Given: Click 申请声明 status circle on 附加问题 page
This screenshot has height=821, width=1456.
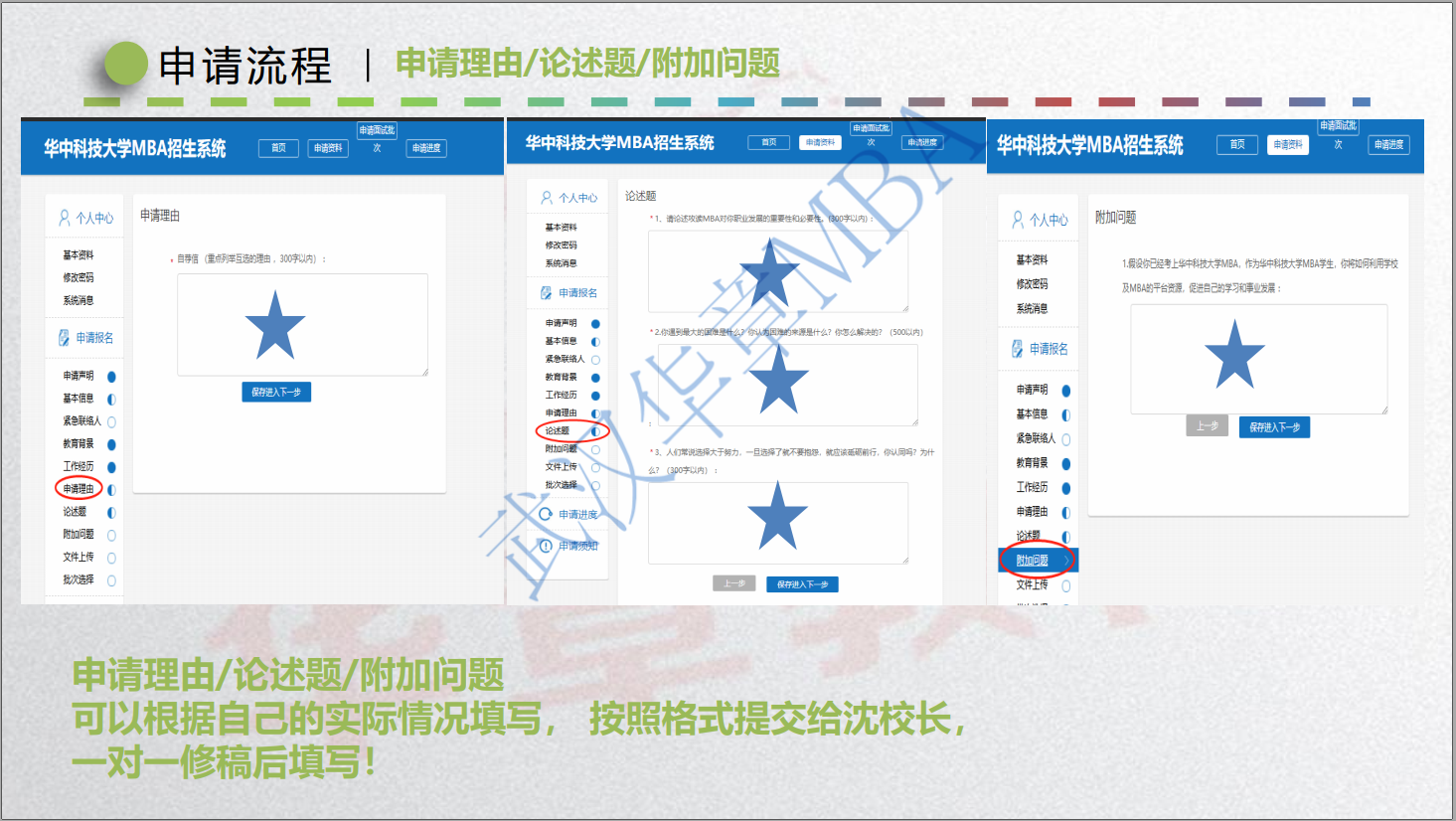Looking at the screenshot, I should tap(1066, 391).
